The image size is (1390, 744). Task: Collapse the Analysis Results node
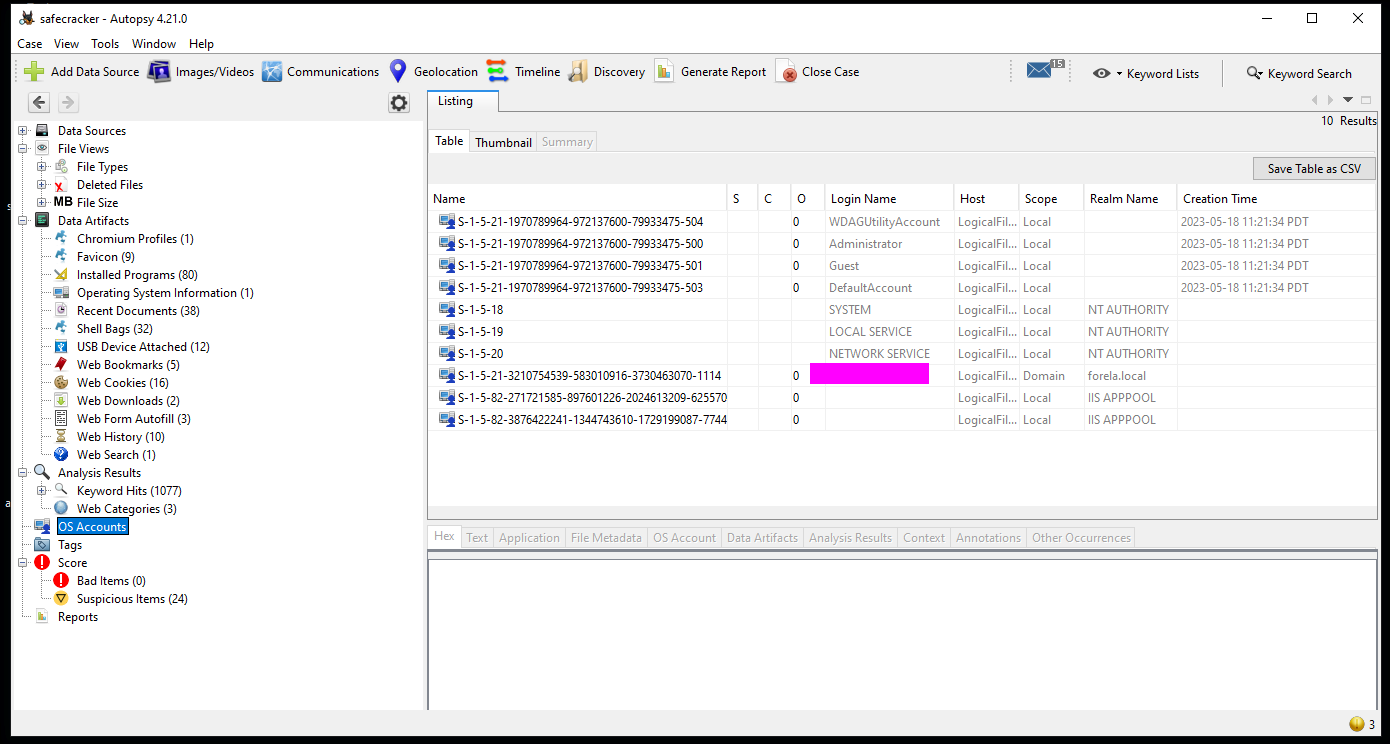coord(23,473)
